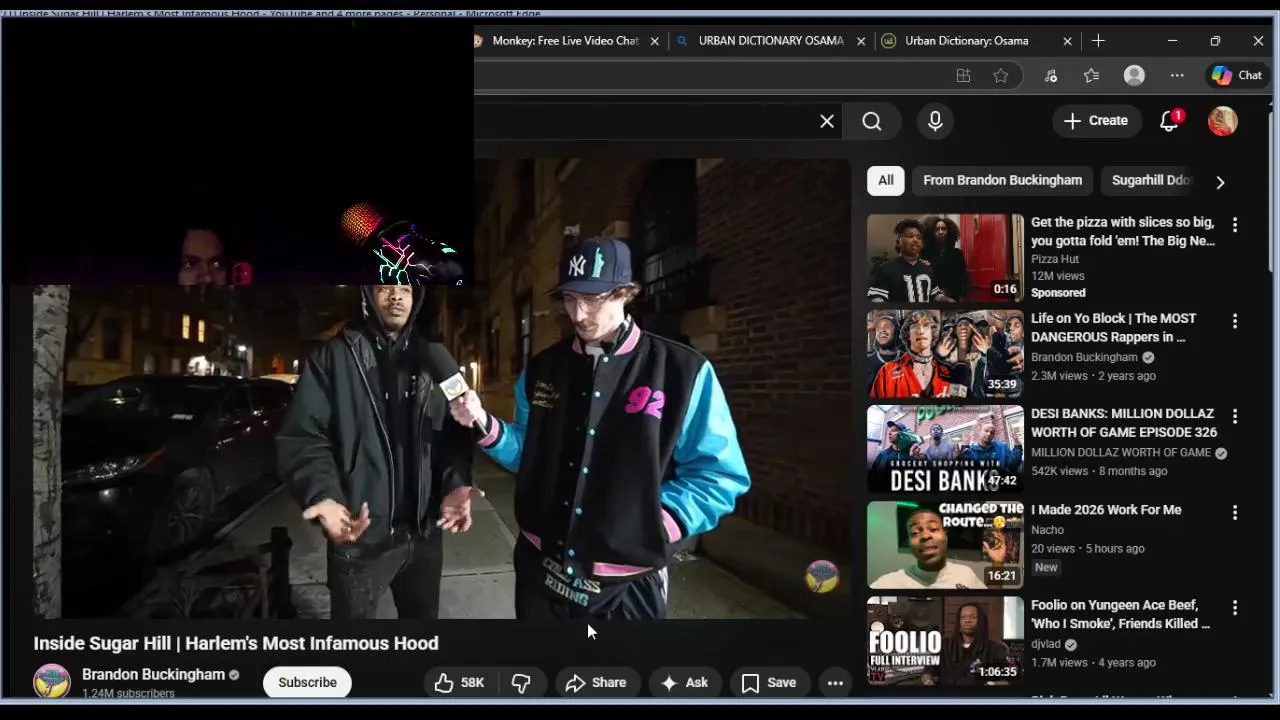This screenshot has height=720, width=1280.
Task: Open Brandon Buckingham channel name link
Action: pos(153,675)
